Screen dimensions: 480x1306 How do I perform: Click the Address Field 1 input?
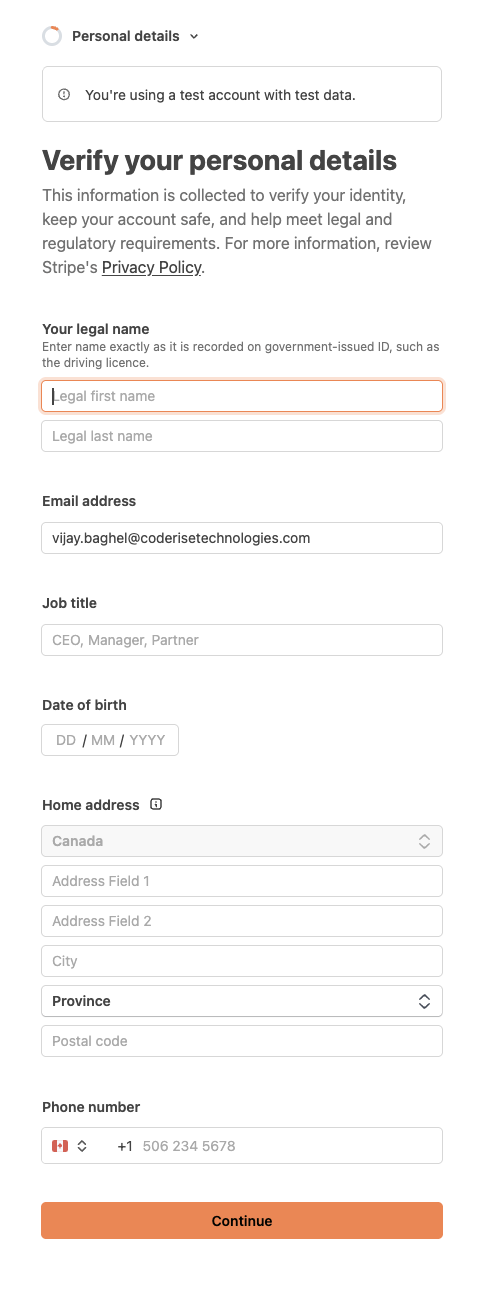pos(242,881)
